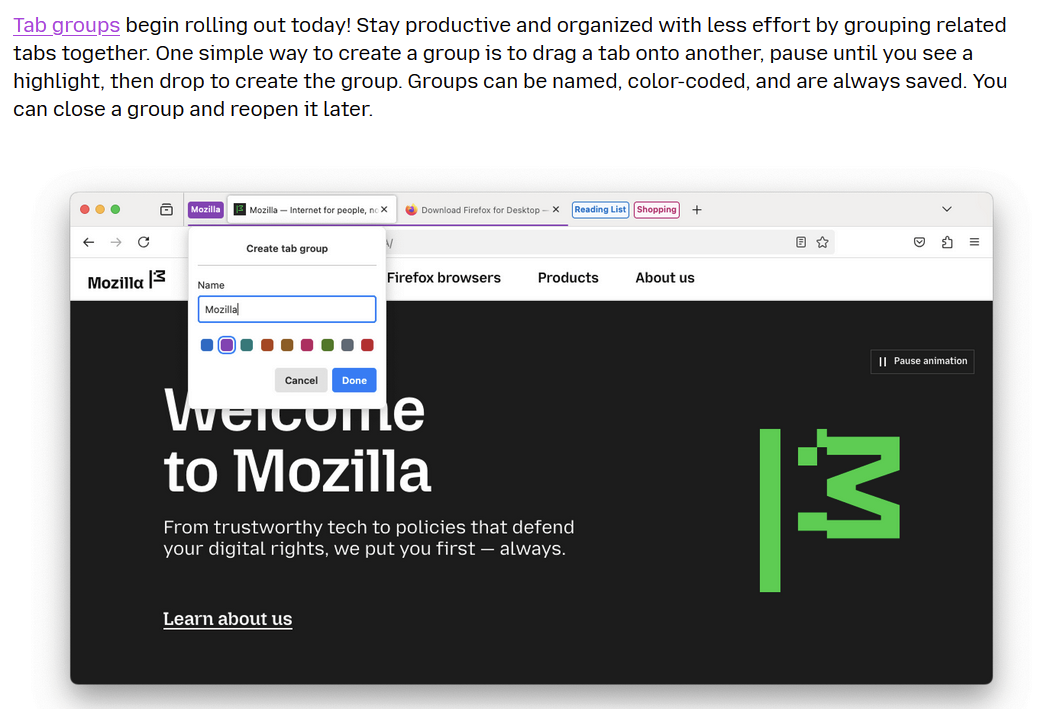The width and height of the screenshot is (1044, 709).
Task: Pause animation on the Mozilla page
Action: tap(922, 361)
